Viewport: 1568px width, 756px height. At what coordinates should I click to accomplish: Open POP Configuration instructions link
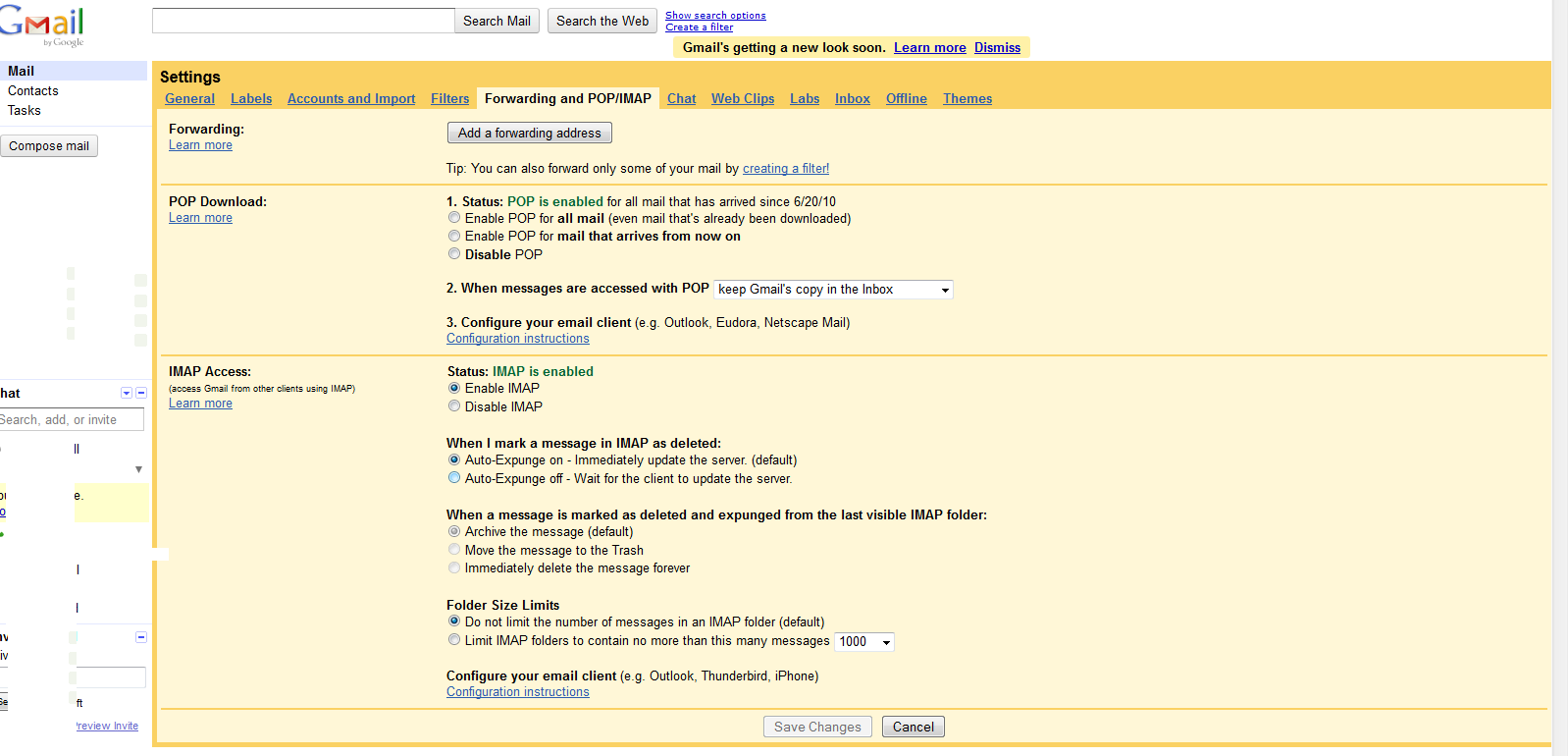point(518,339)
